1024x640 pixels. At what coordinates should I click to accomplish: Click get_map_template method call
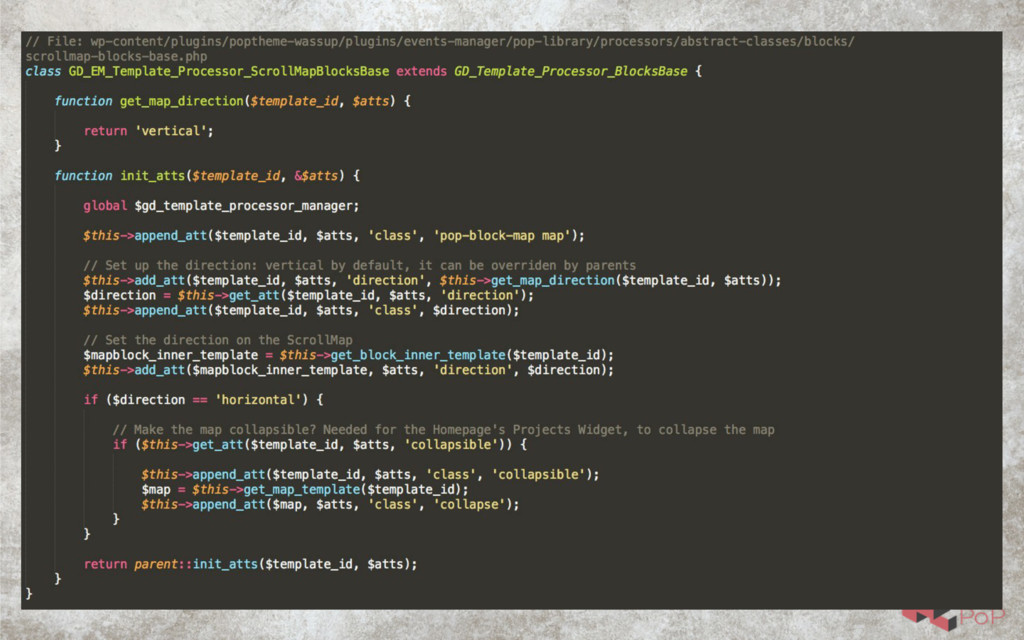[302, 490]
